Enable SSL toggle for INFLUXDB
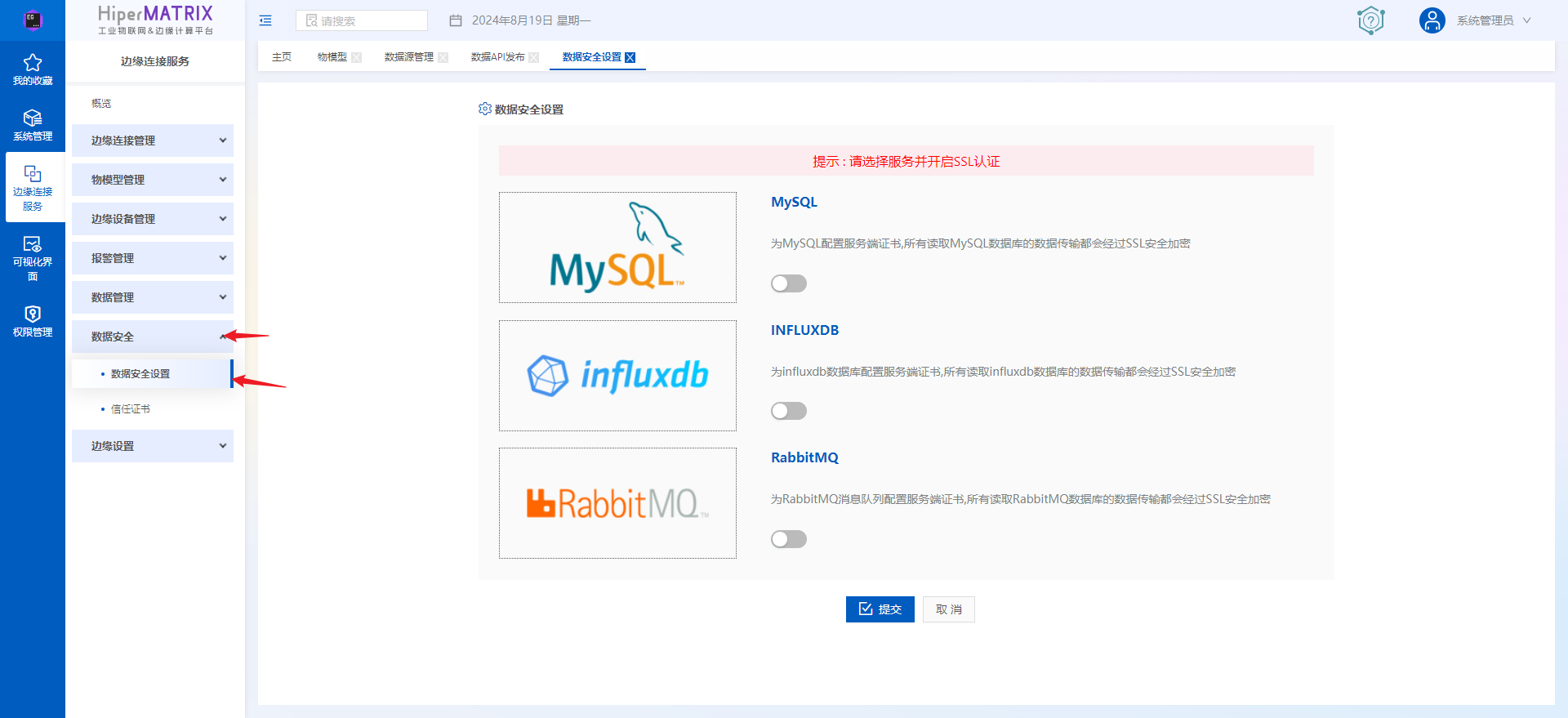Screen dimensions: 1568x718 tap(789, 411)
